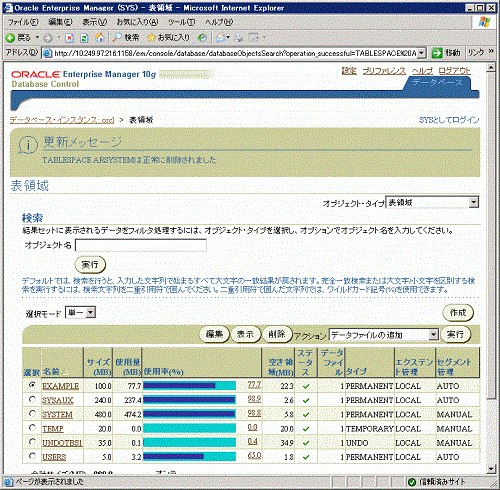Viewport: 500px width, 490px height.
Task: Click the Home icon in toolbar
Action: coord(99,38)
